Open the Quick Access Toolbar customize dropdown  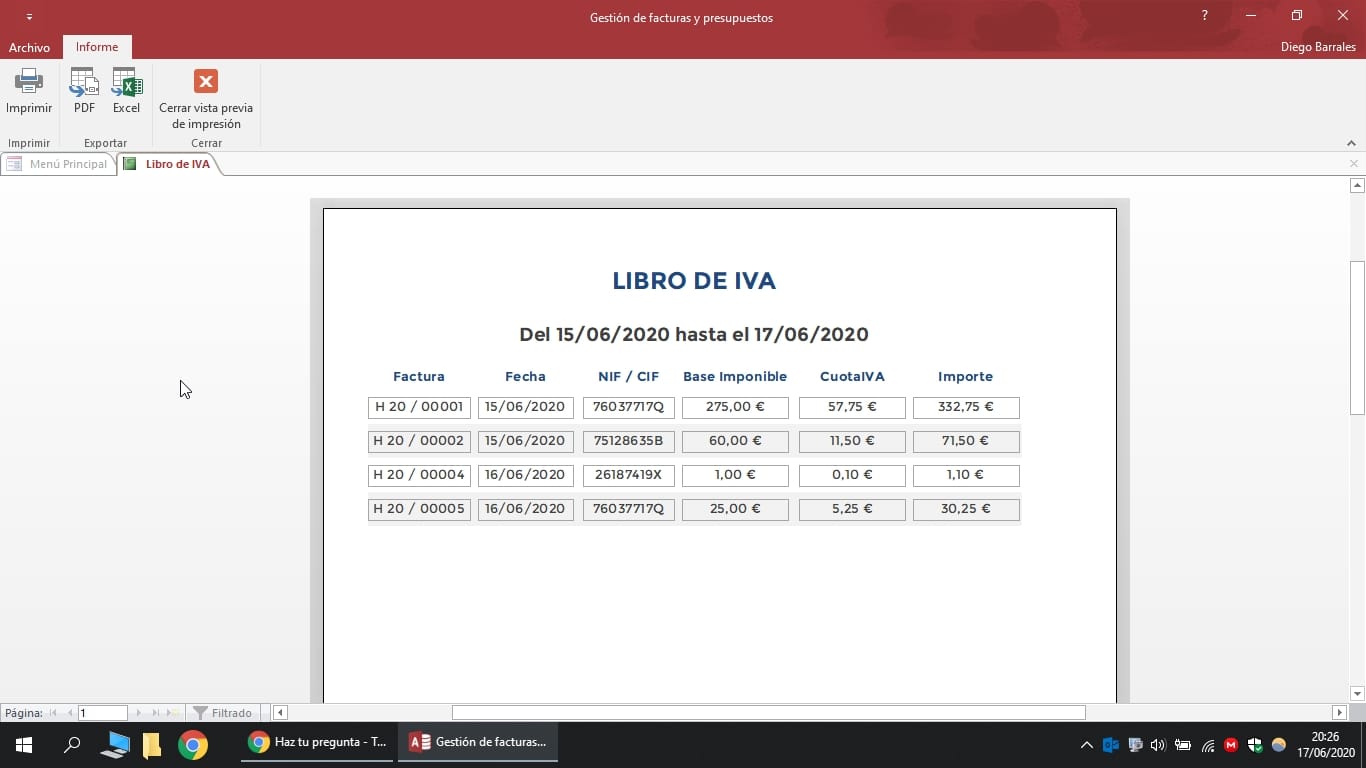point(28,17)
